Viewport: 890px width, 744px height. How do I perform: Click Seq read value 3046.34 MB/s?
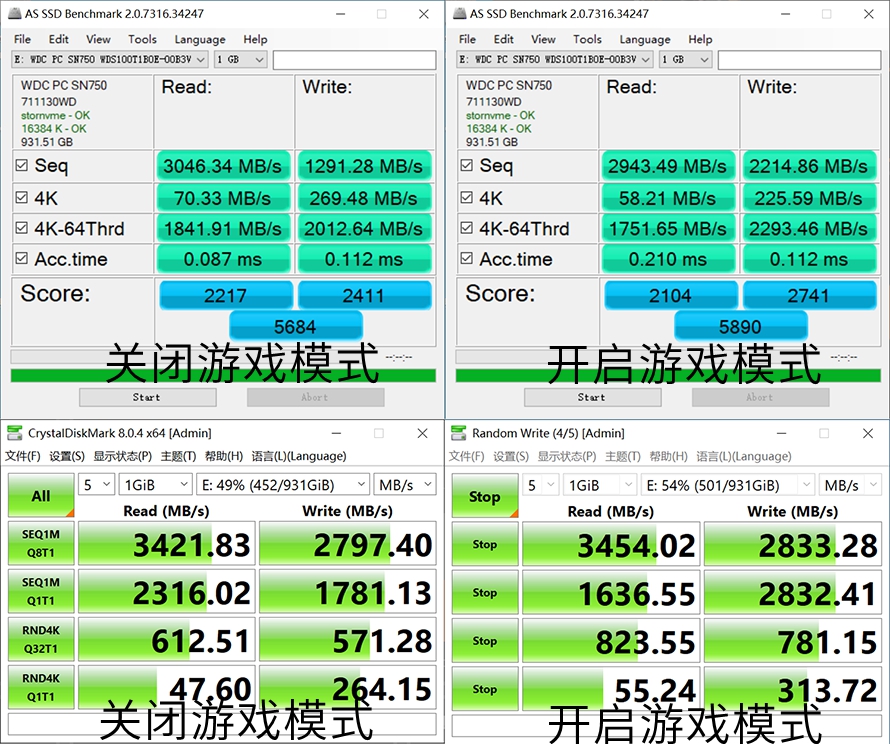(223, 166)
